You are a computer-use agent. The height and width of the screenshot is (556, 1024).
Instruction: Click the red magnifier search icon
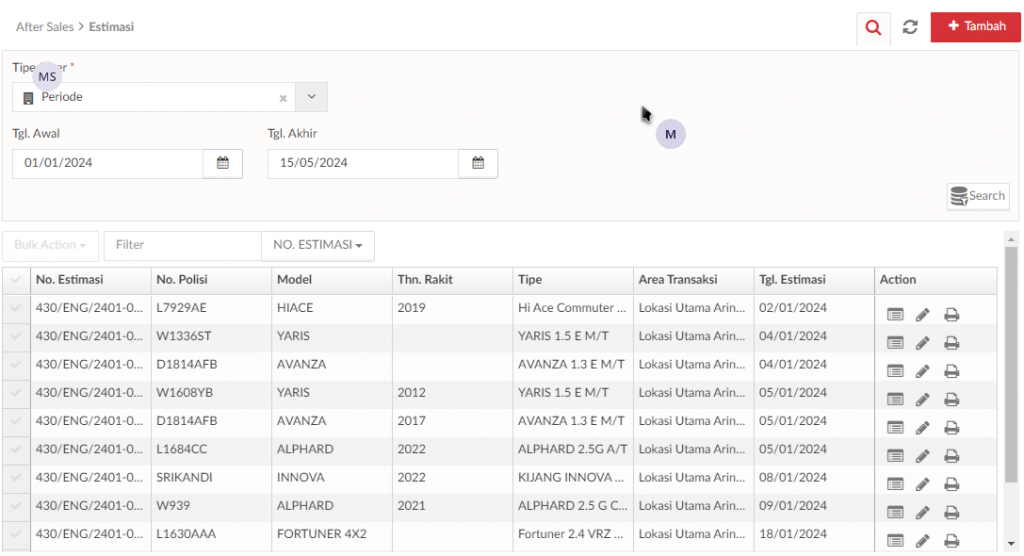pos(873,27)
